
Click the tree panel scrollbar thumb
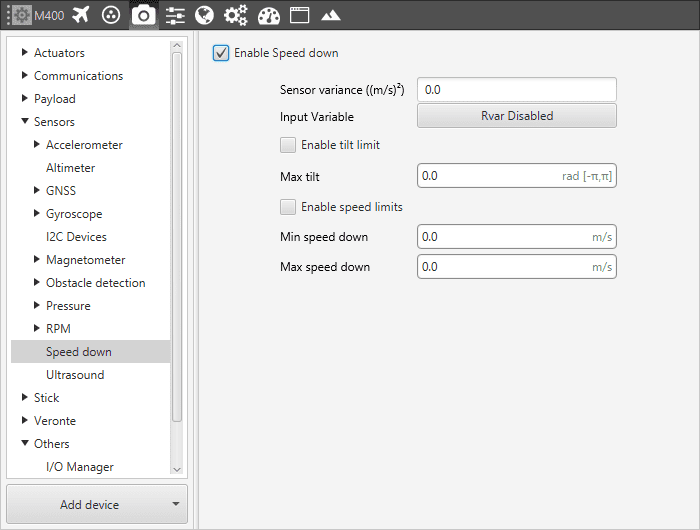coord(177,237)
